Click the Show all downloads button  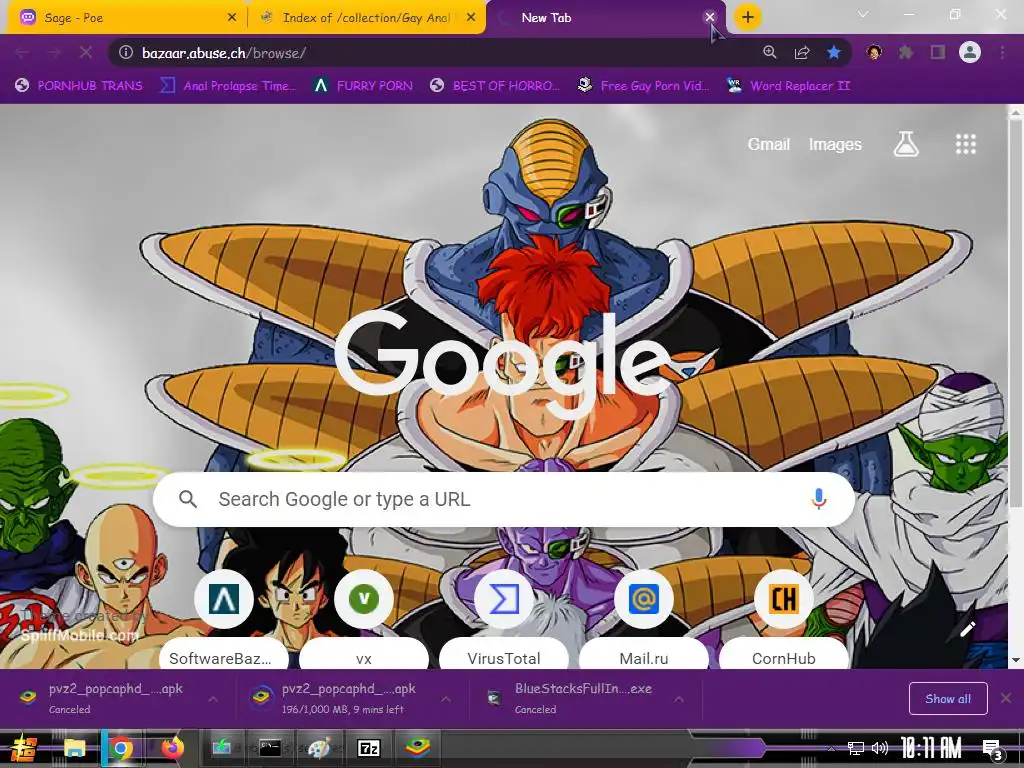[948, 699]
